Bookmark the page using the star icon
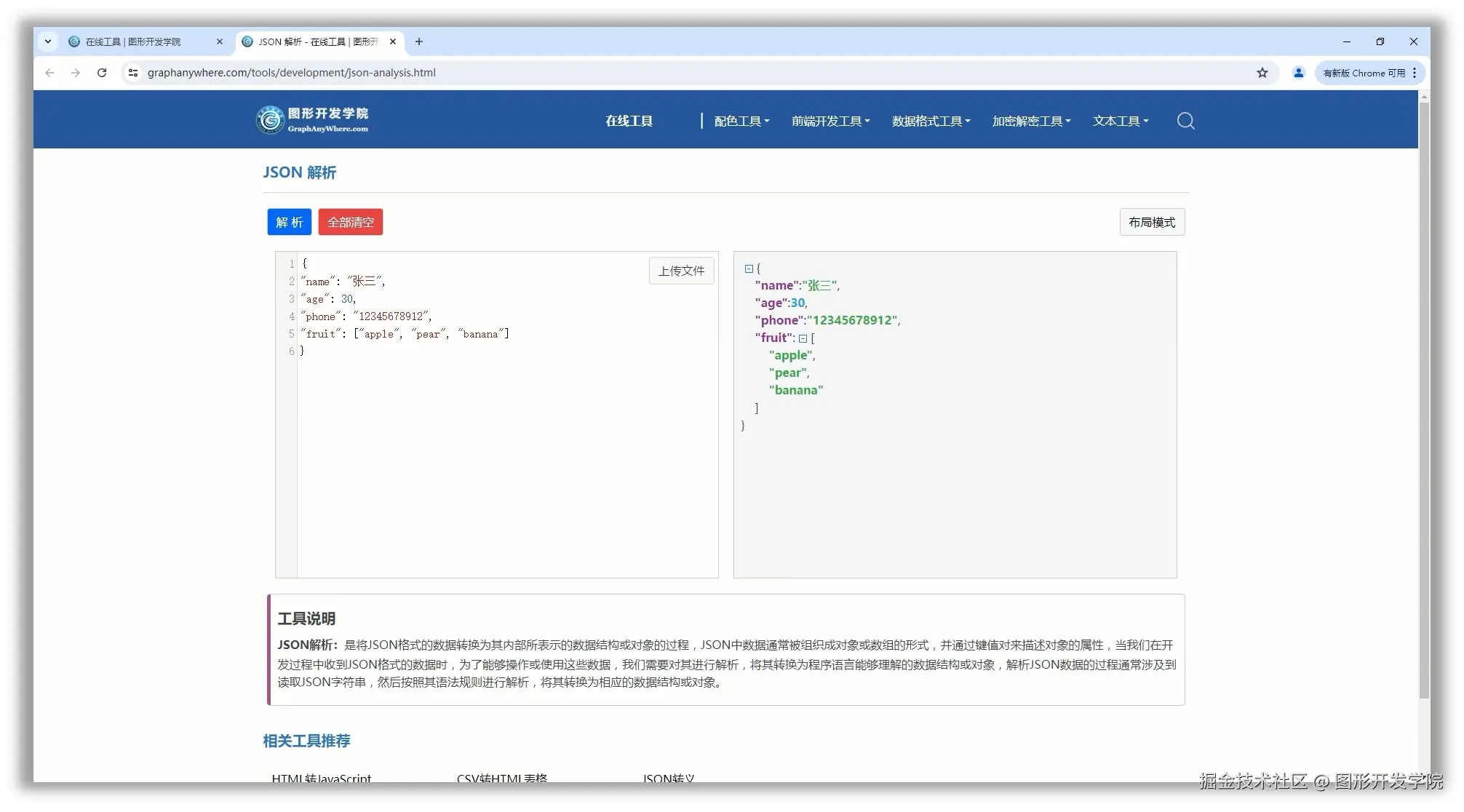Image resolution: width=1464 pixels, height=812 pixels. pyautogui.click(x=1262, y=73)
